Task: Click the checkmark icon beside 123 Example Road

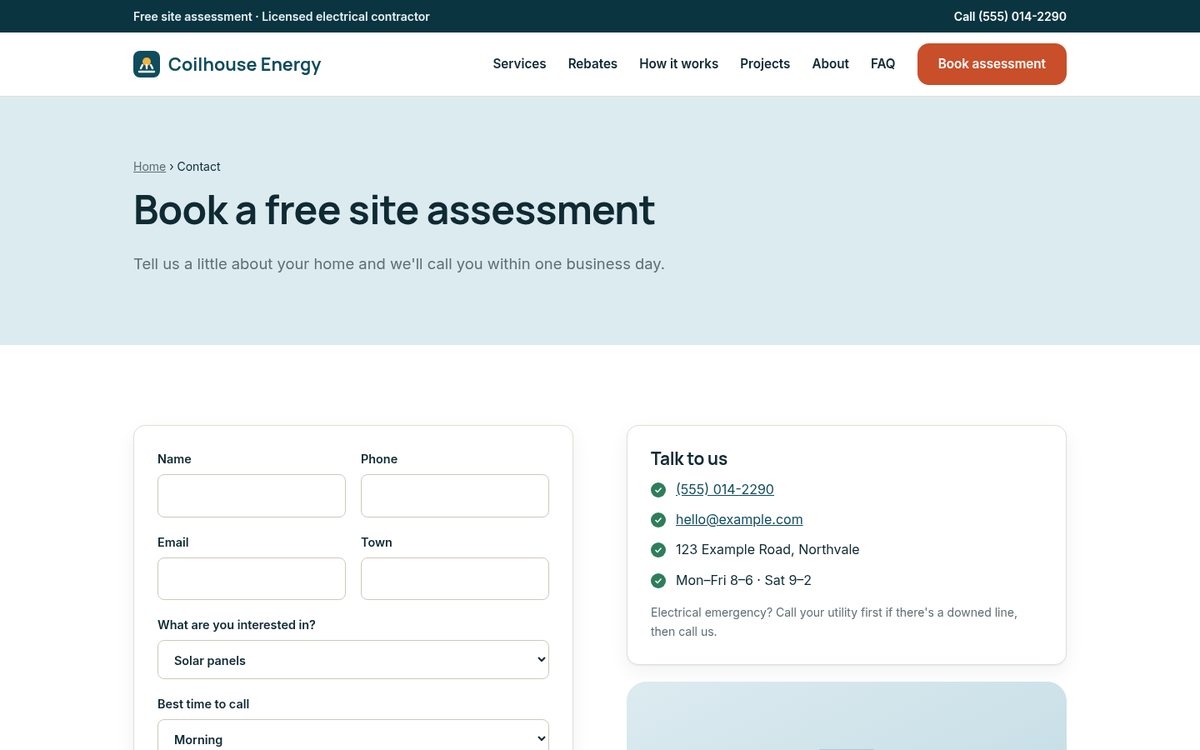Action: pos(658,550)
